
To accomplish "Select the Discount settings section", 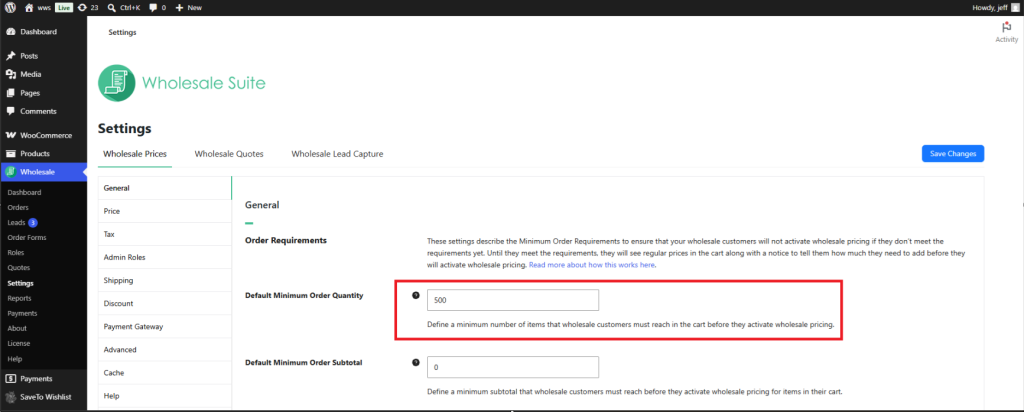I will click(x=165, y=304).
